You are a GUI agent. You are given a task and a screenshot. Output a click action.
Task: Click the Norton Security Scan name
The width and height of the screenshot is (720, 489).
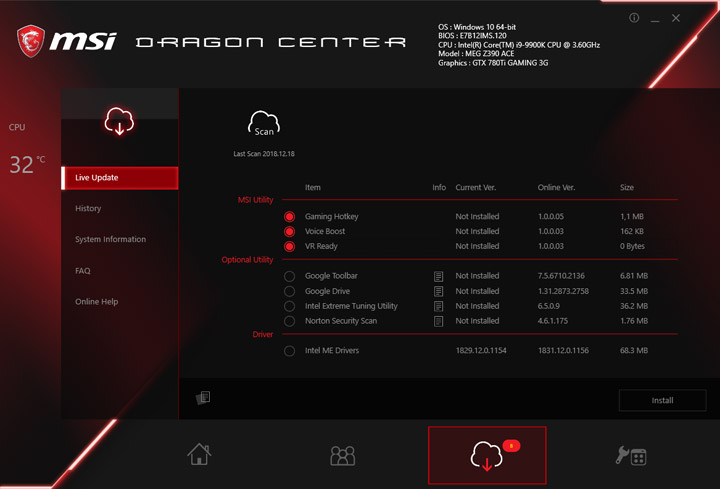coord(341,321)
